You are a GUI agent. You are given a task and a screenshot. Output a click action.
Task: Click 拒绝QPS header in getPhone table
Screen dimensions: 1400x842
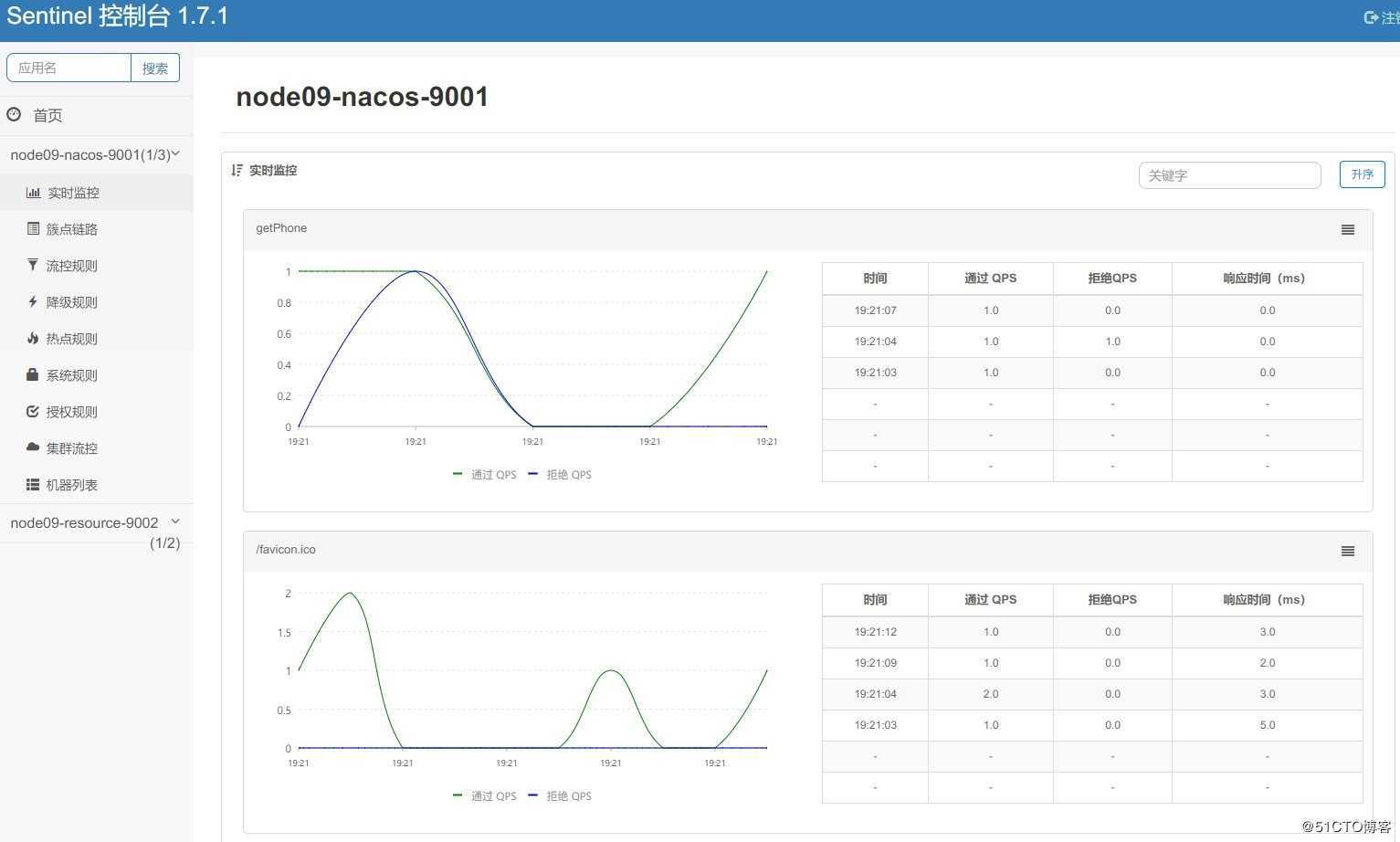coord(1112,279)
